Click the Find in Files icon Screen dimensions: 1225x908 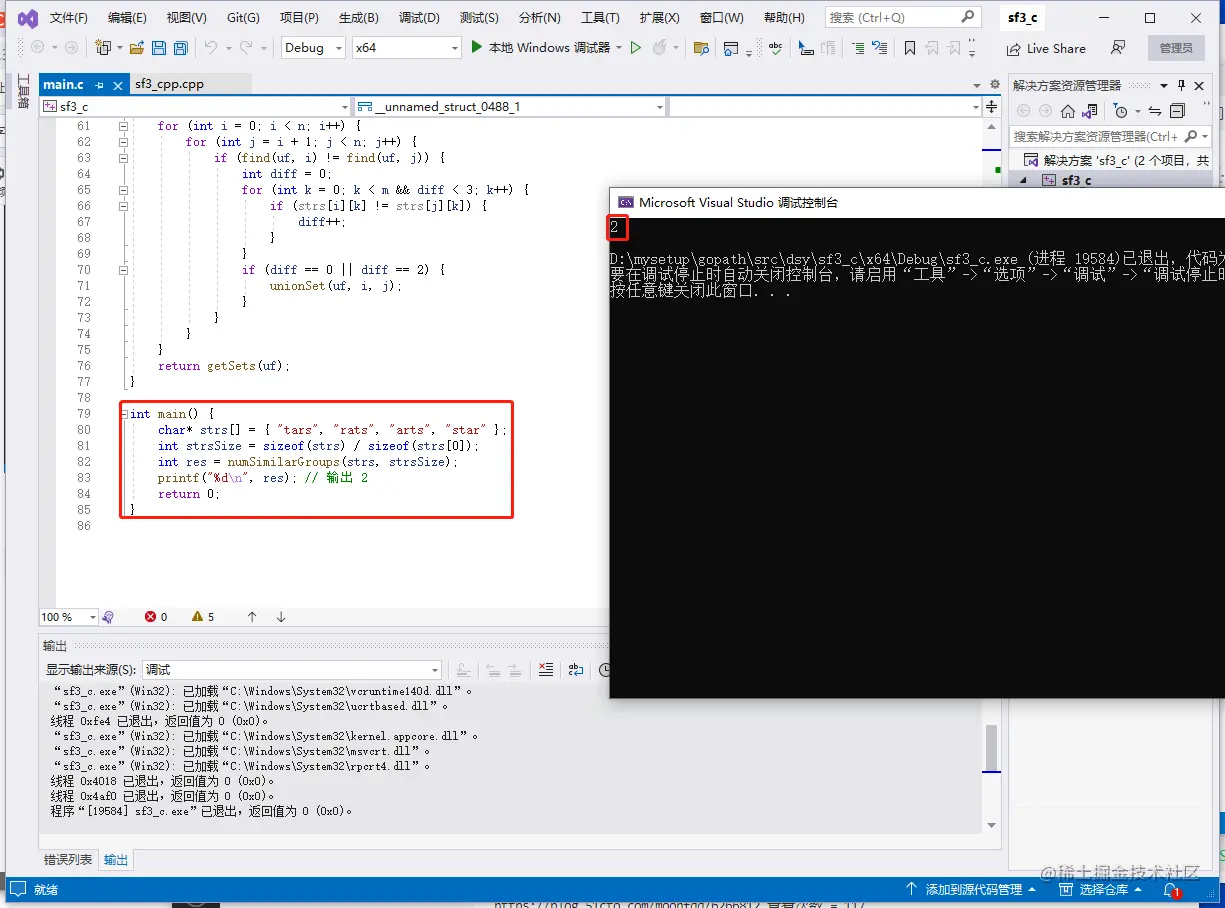pos(701,48)
